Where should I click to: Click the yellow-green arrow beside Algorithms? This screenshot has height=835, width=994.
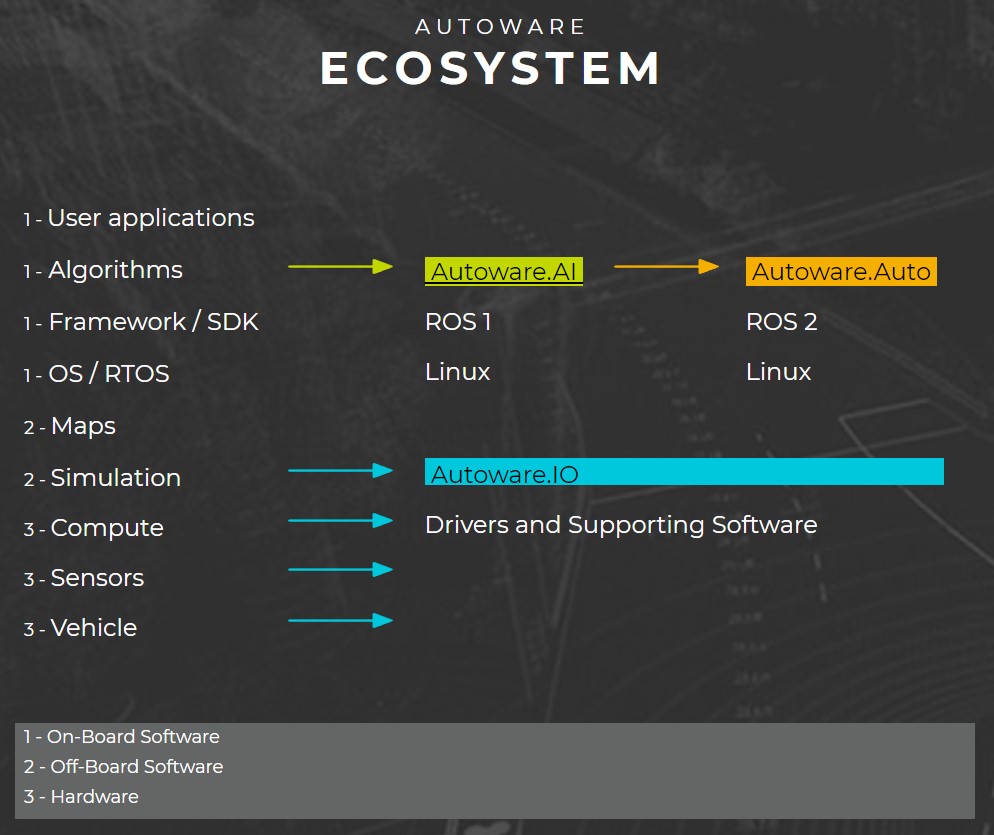pyautogui.click(x=340, y=267)
